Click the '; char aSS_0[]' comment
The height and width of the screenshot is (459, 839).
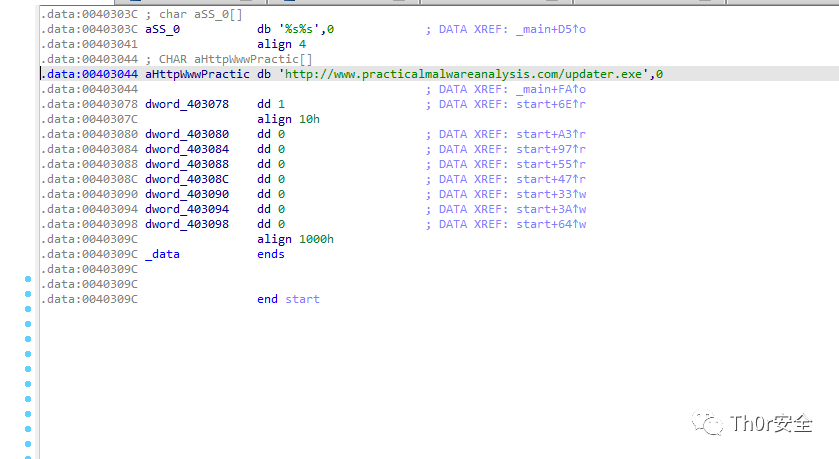(x=194, y=14)
